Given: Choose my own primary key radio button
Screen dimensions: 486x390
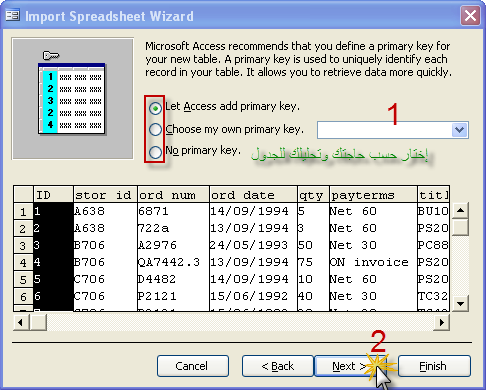Looking at the screenshot, I should tap(155, 130).
